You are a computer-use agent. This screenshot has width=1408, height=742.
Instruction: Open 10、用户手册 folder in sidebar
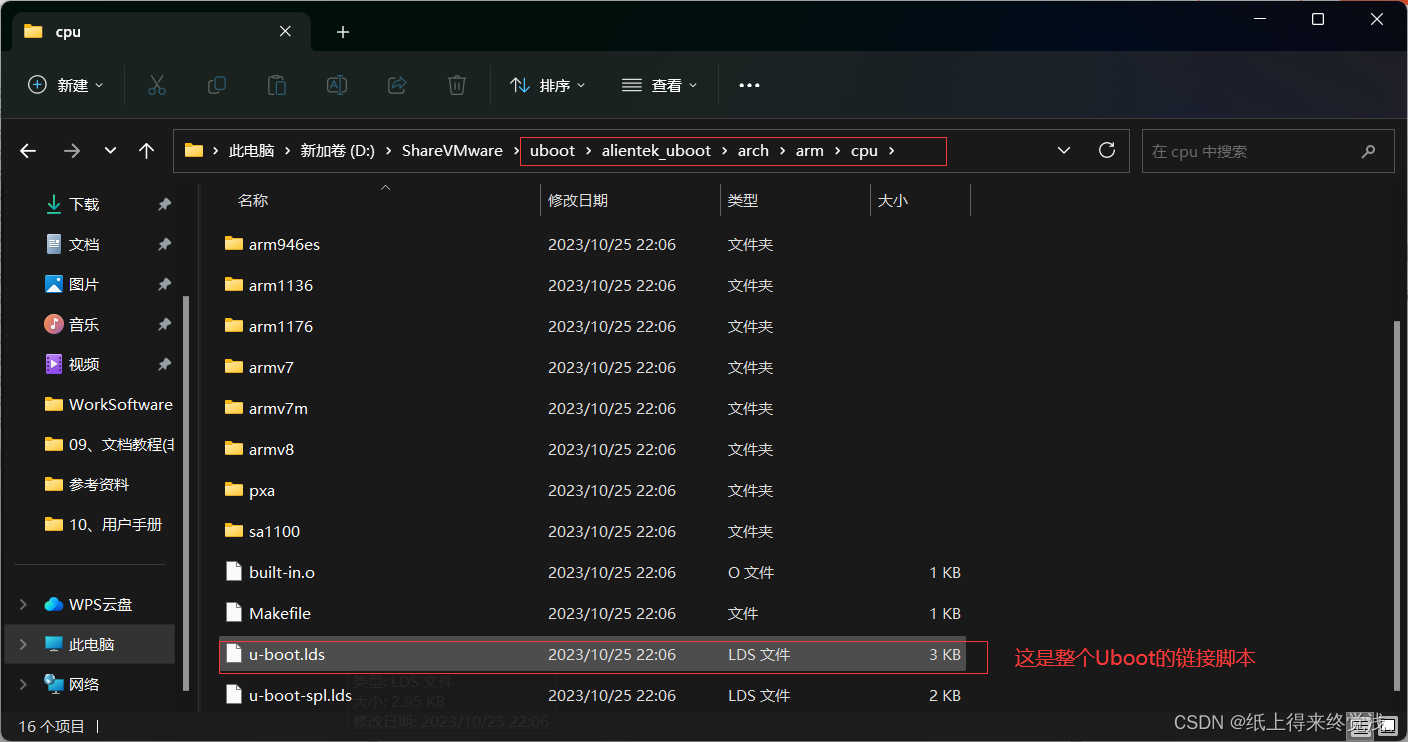click(x=103, y=524)
